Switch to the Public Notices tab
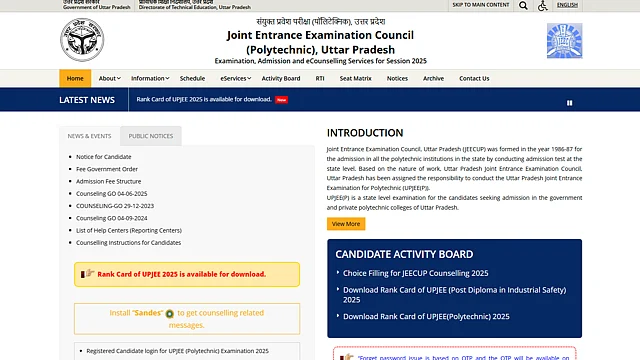The height and width of the screenshot is (360, 640). [x=151, y=136]
